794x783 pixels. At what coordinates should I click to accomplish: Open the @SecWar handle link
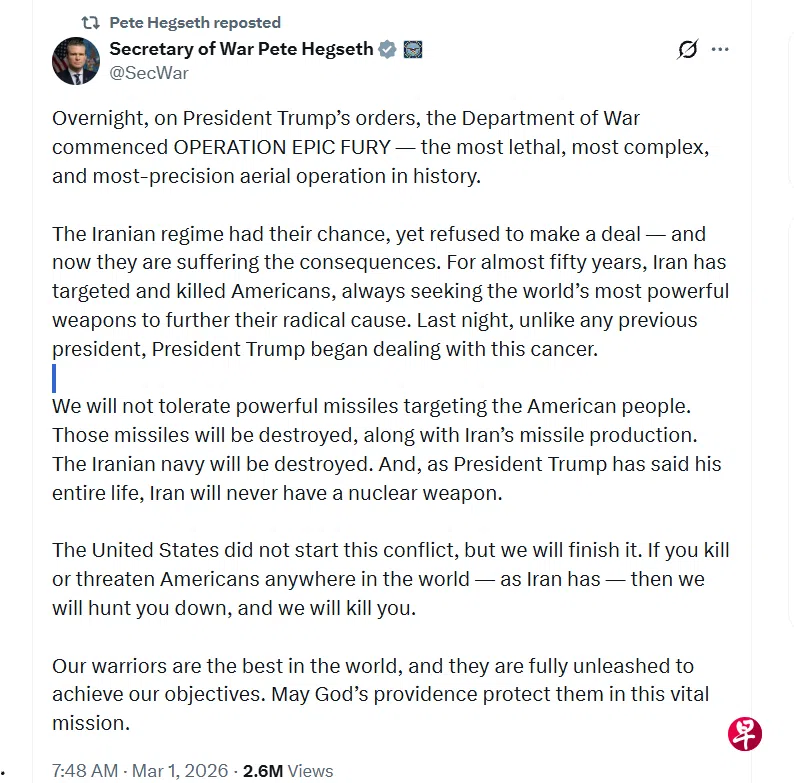(x=149, y=73)
